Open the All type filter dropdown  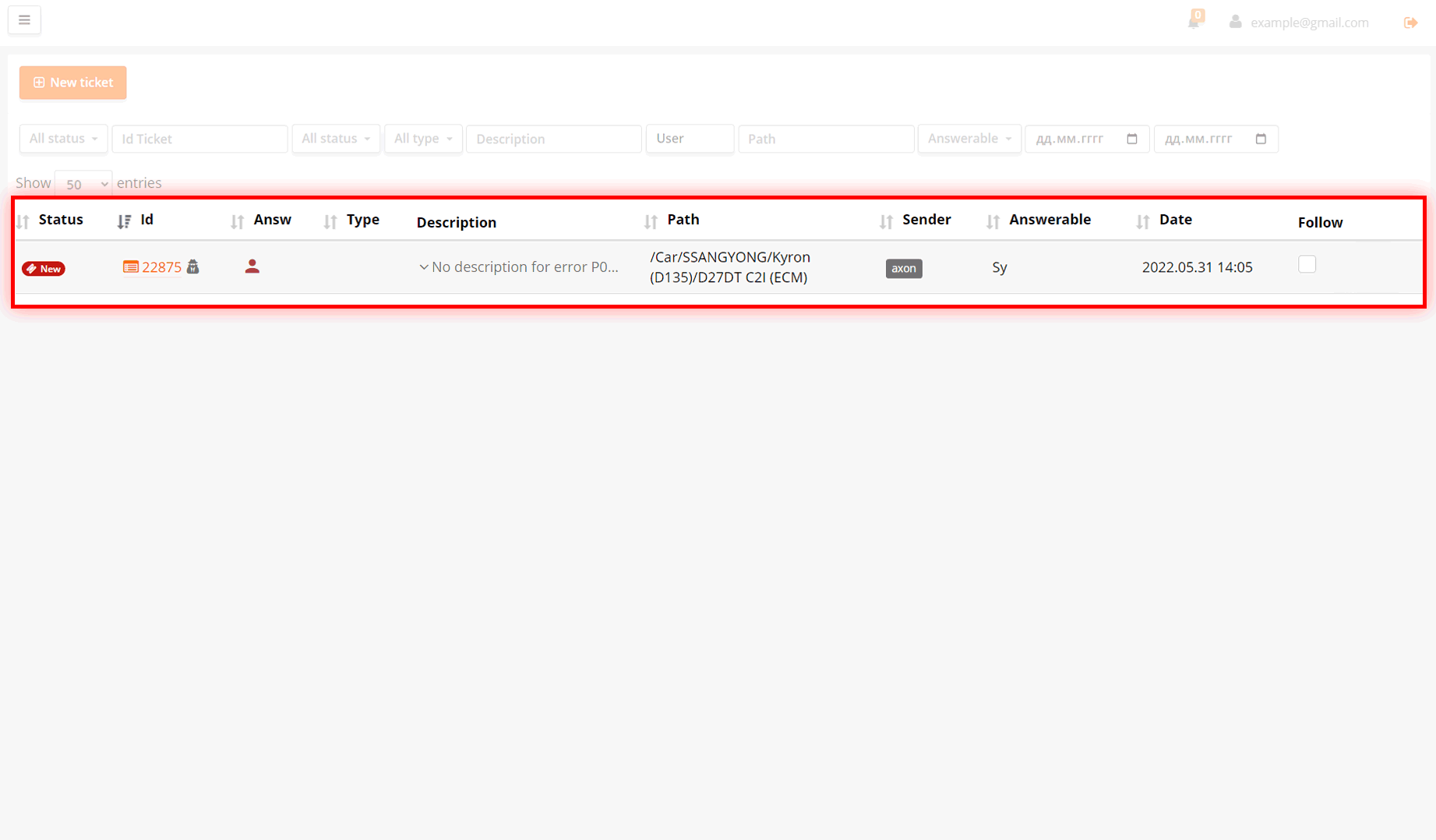423,138
